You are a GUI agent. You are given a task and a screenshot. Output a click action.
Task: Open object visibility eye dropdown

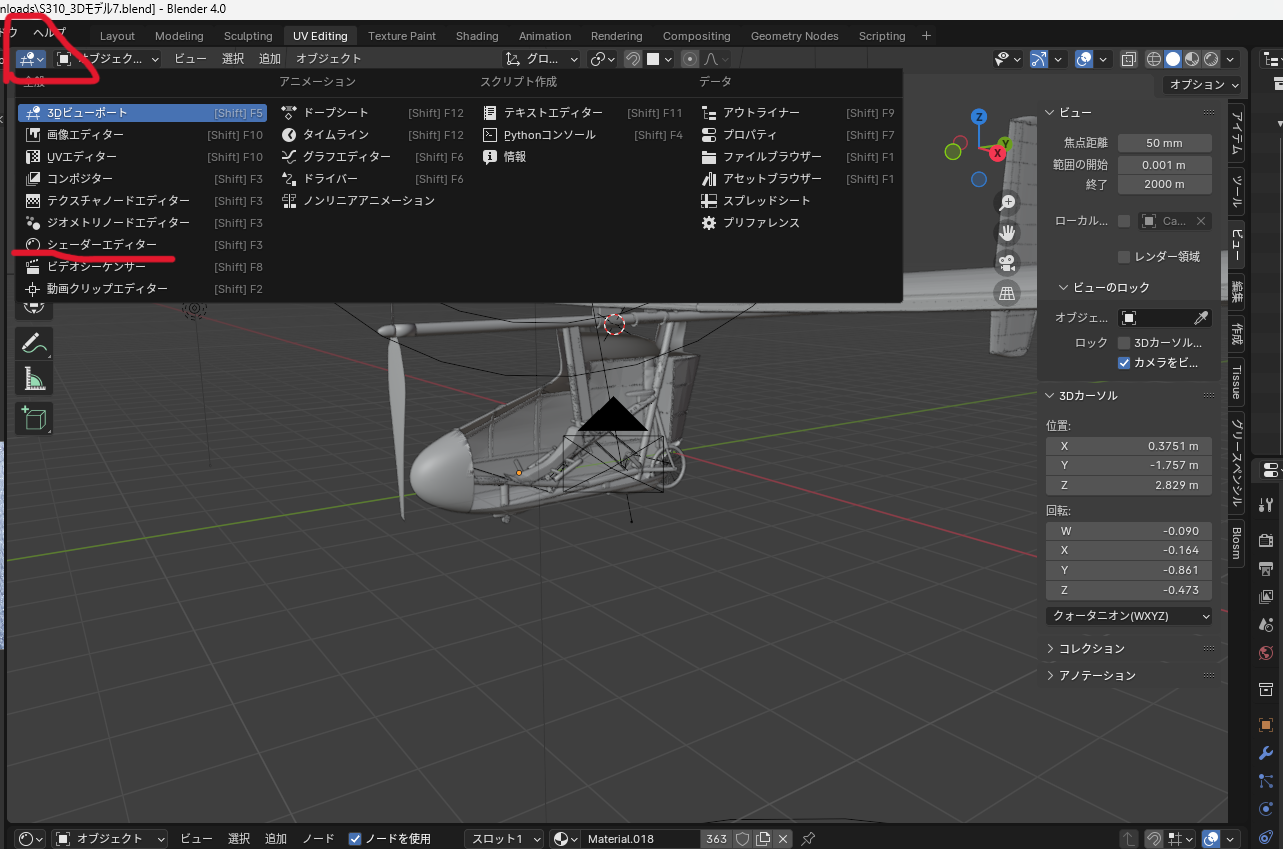click(x=1007, y=59)
